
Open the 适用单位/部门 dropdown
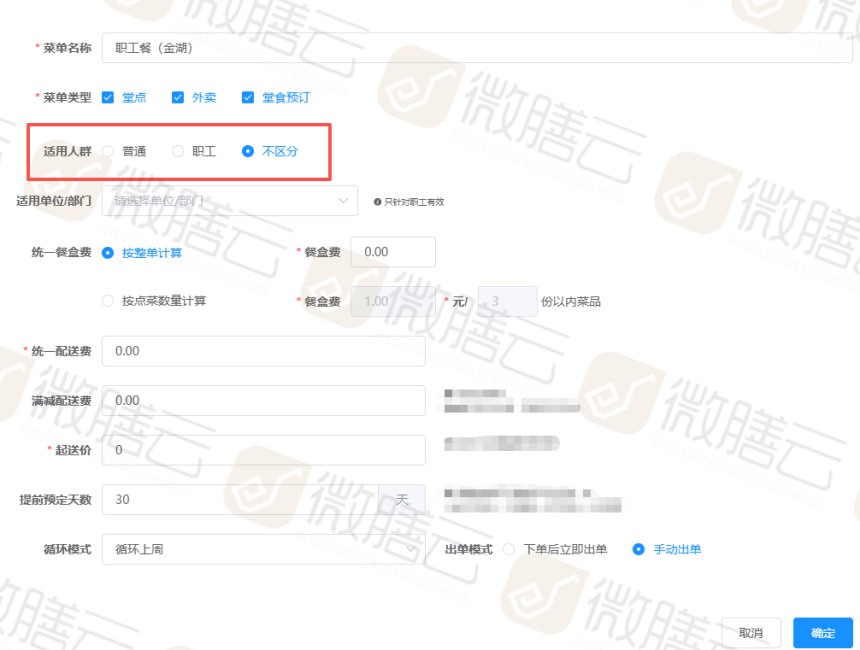(230, 200)
